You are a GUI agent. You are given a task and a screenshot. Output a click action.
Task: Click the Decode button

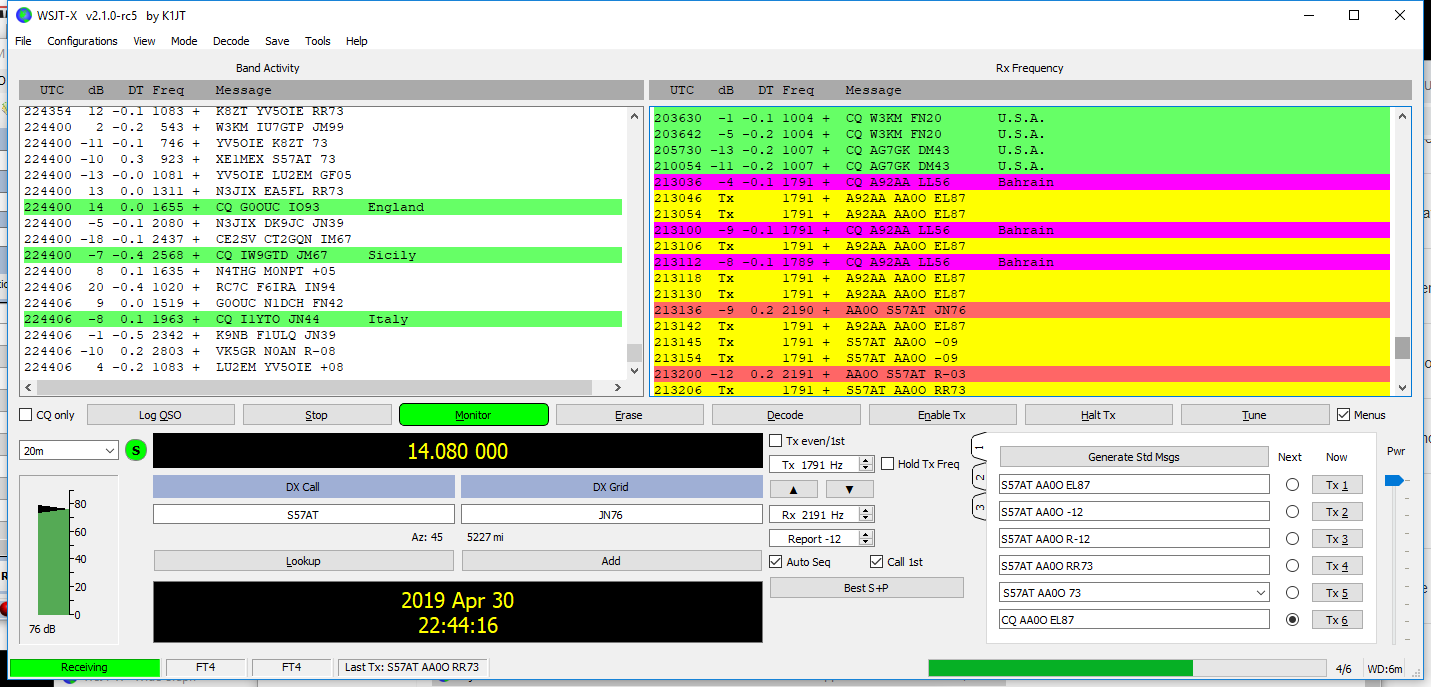coord(785,415)
